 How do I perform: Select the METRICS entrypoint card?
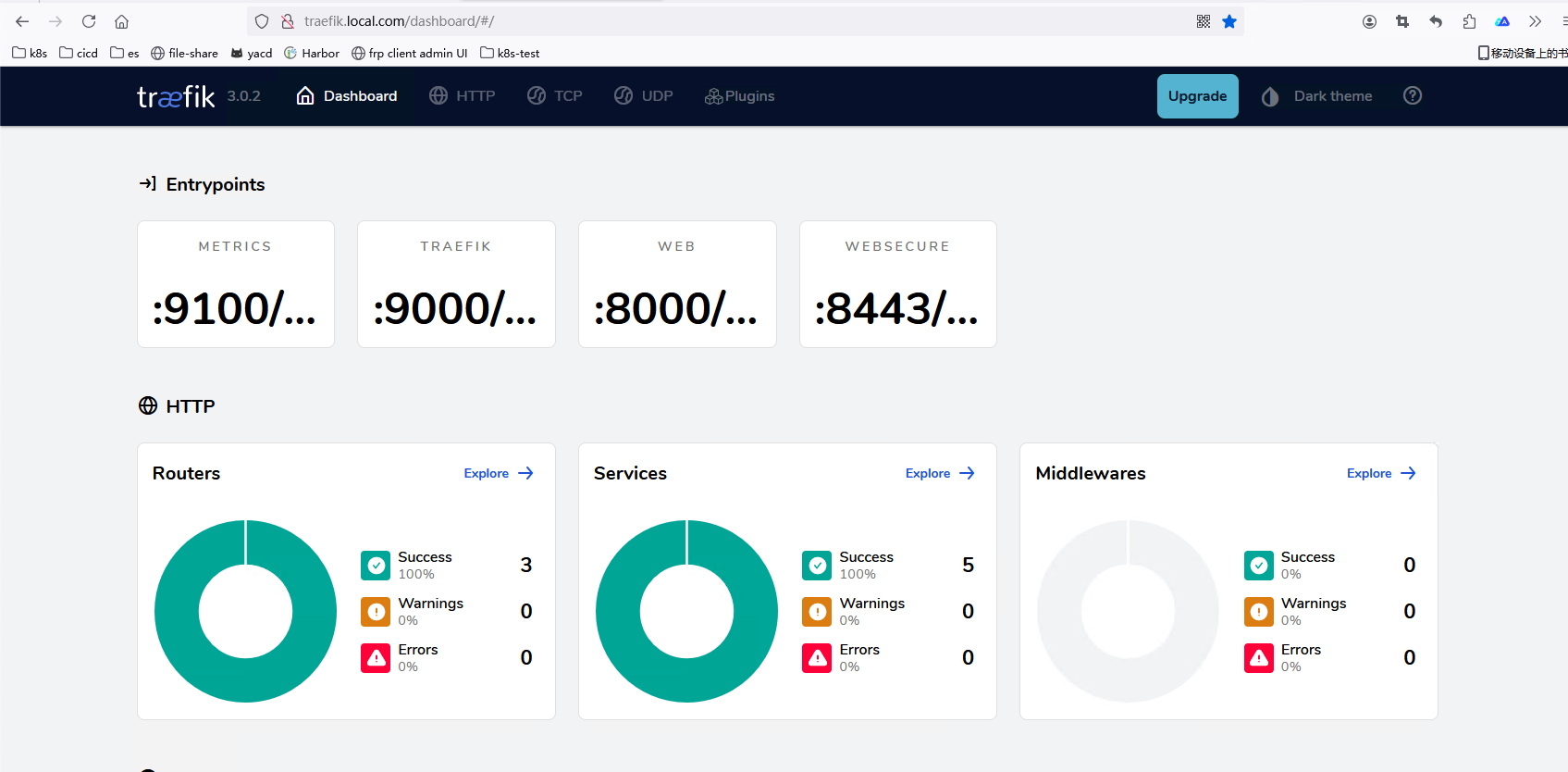236,284
